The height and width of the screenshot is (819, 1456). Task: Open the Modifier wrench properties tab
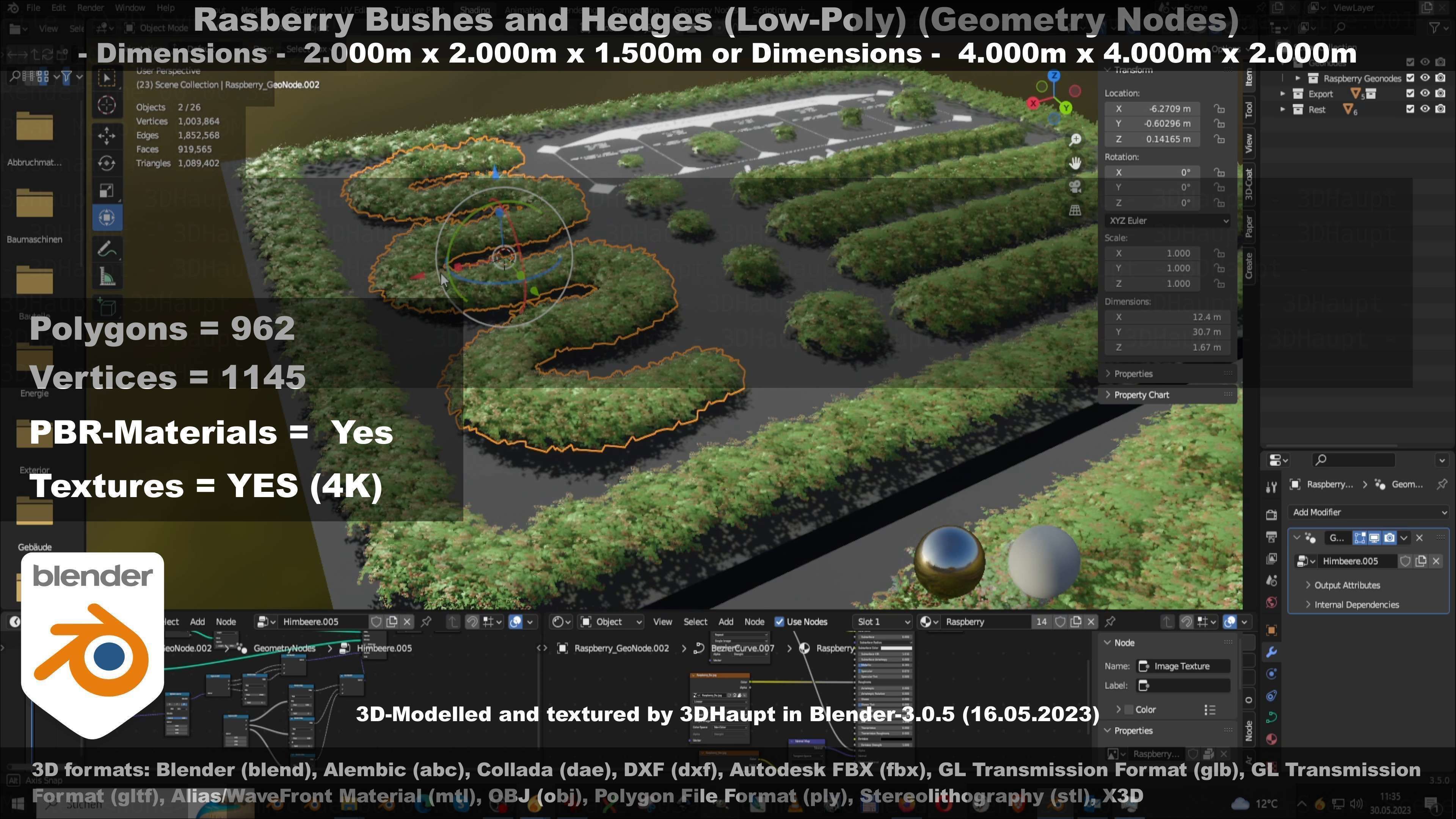pos(1272,652)
